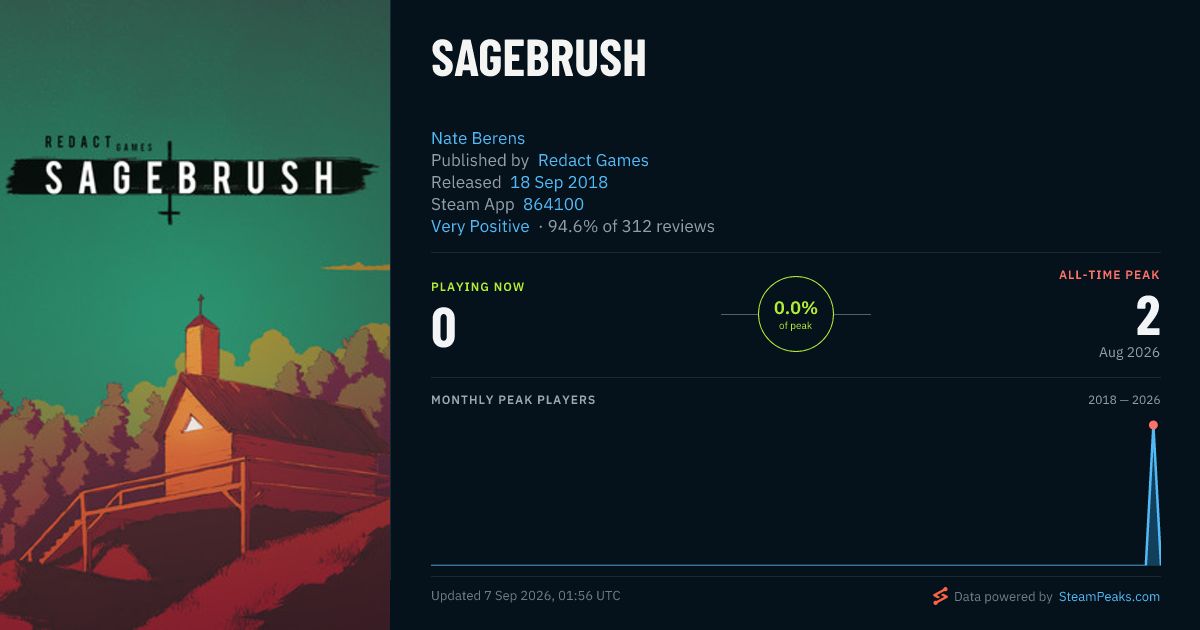Open developer Nate Berens link
1200x630 pixels.
pyautogui.click(x=478, y=138)
